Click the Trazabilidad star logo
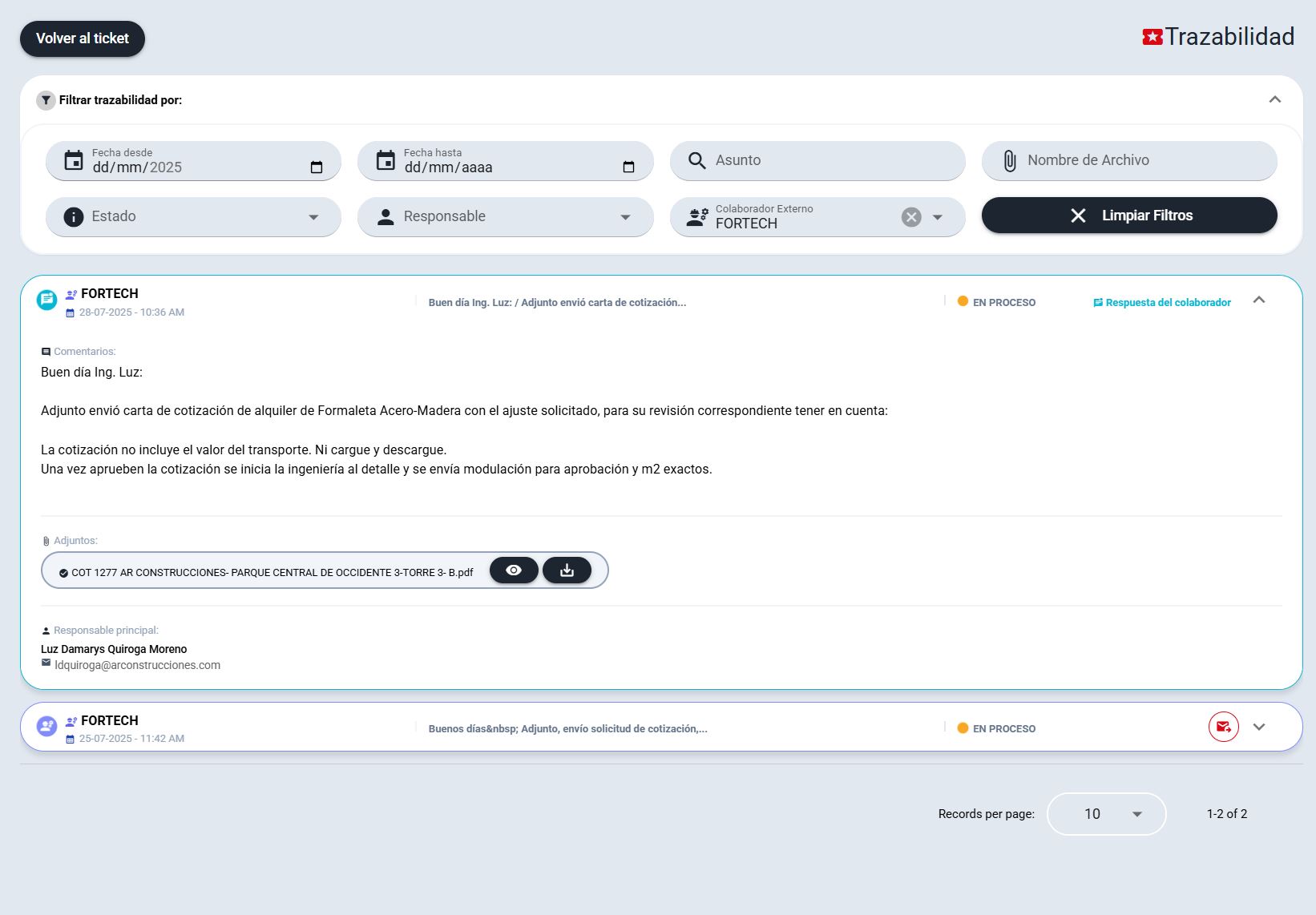This screenshot has width=1316, height=915. [1153, 37]
